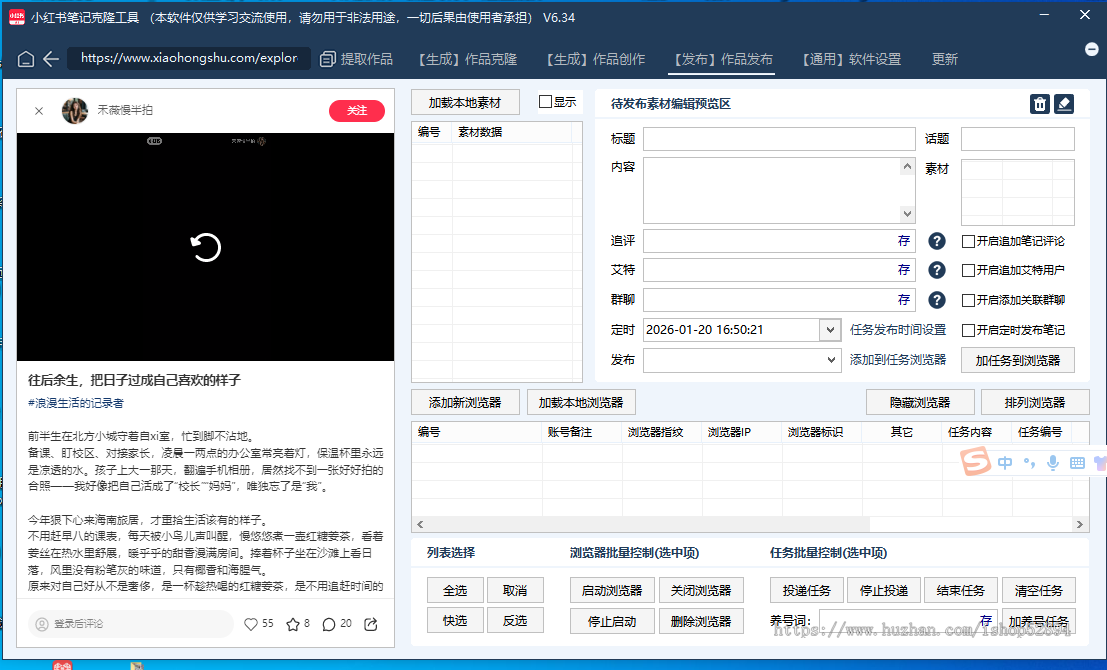Share the note via share icon
Image resolution: width=1107 pixels, height=670 pixels.
[x=371, y=624]
